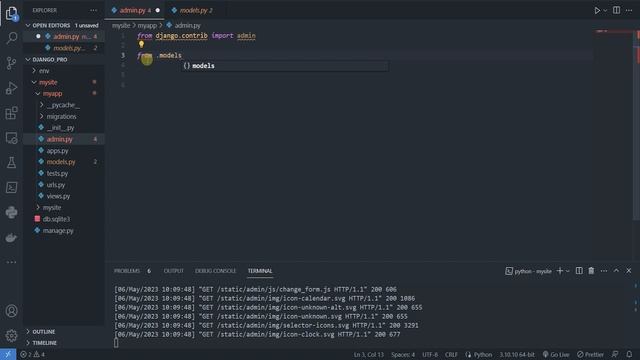
Task: Collapse the mysite root folder
Action: click(x=64, y=82)
